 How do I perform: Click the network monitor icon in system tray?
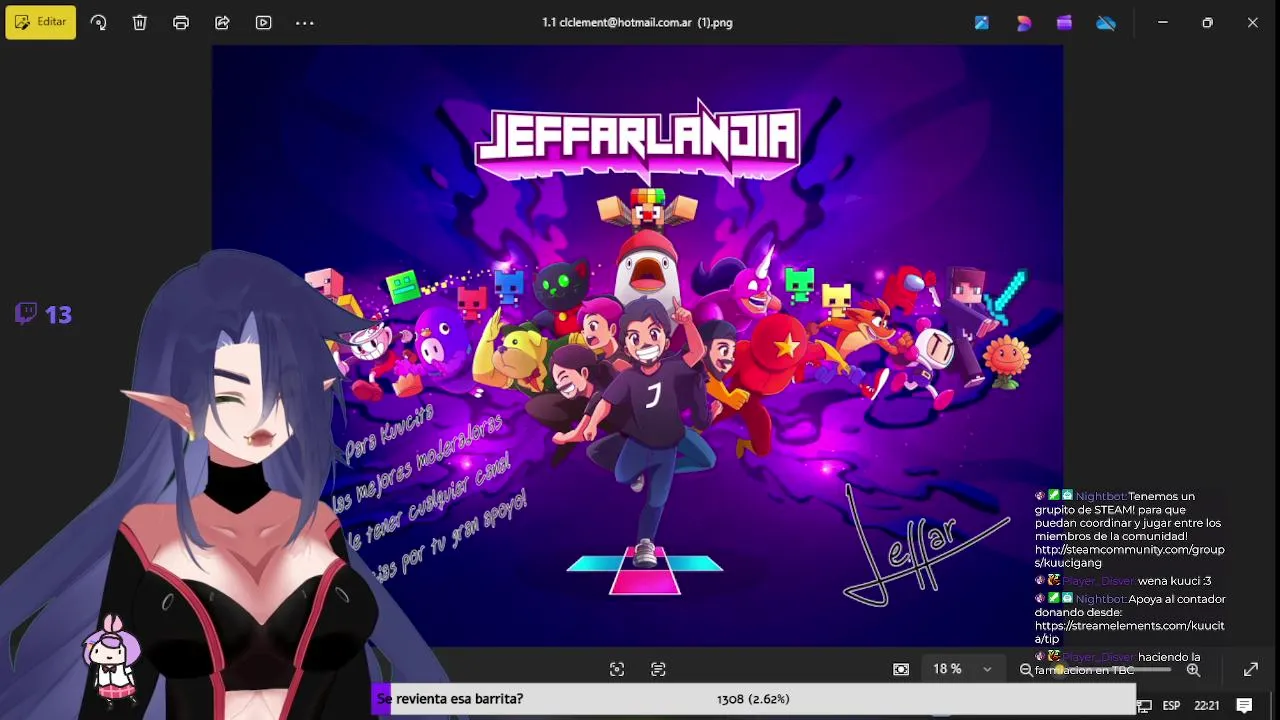(x=1144, y=706)
